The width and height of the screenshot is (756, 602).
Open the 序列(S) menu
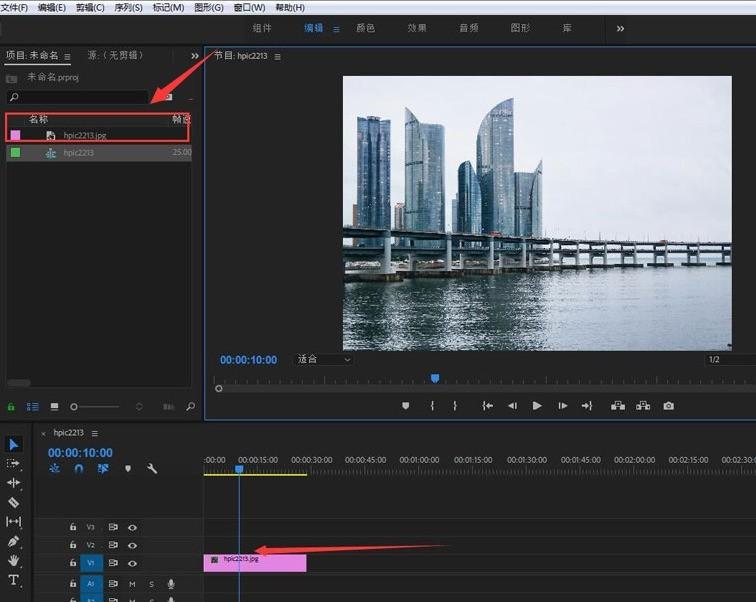pos(128,8)
